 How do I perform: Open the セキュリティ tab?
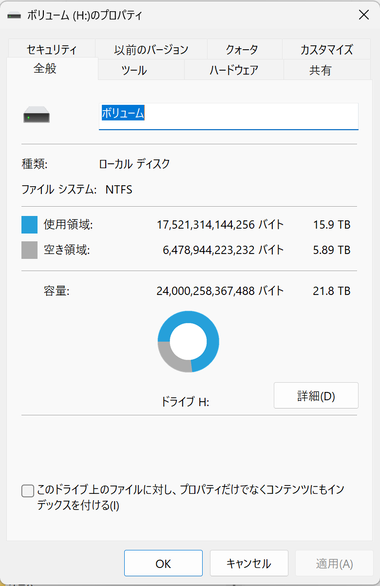click(52, 49)
